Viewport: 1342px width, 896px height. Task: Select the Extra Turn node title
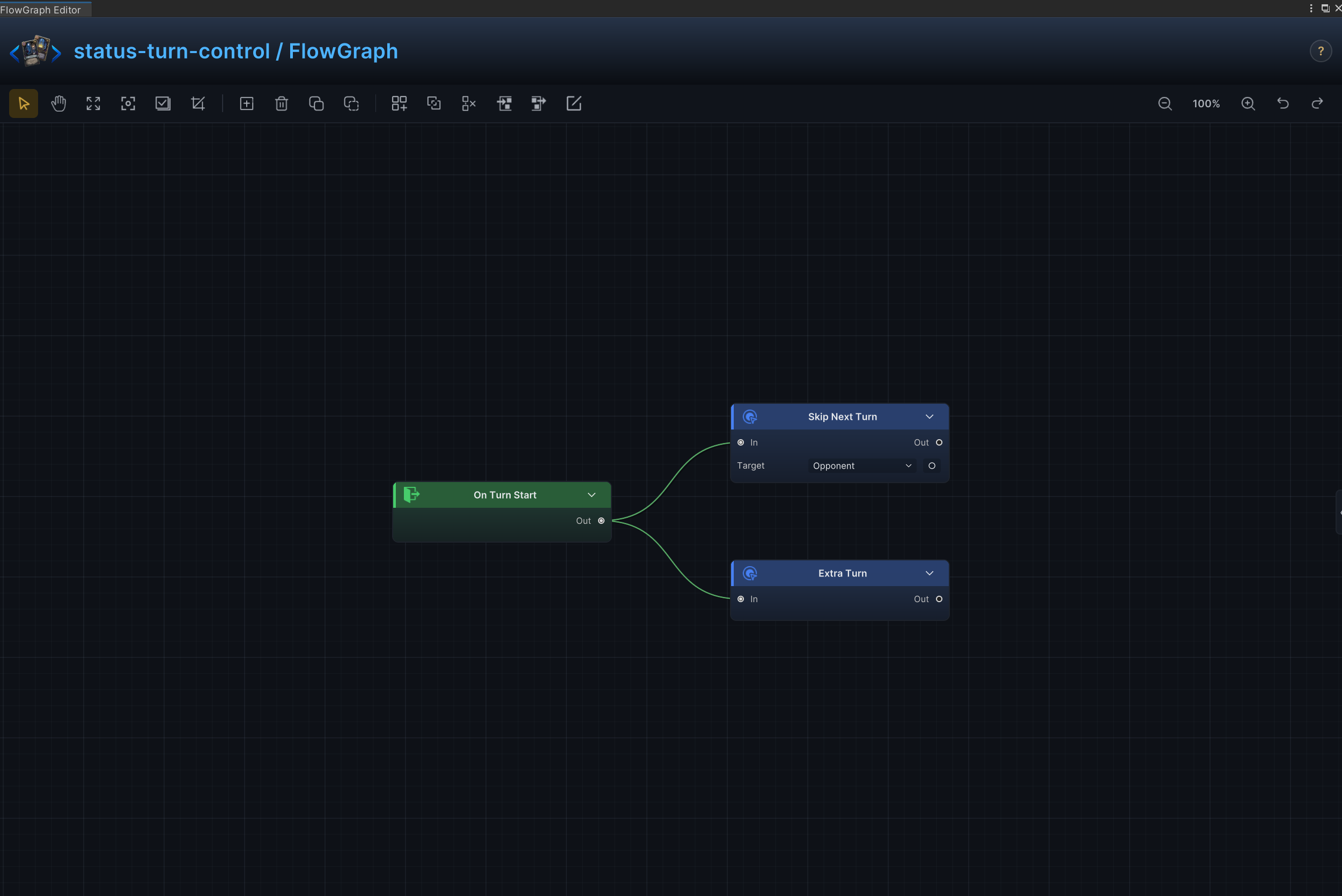click(843, 573)
